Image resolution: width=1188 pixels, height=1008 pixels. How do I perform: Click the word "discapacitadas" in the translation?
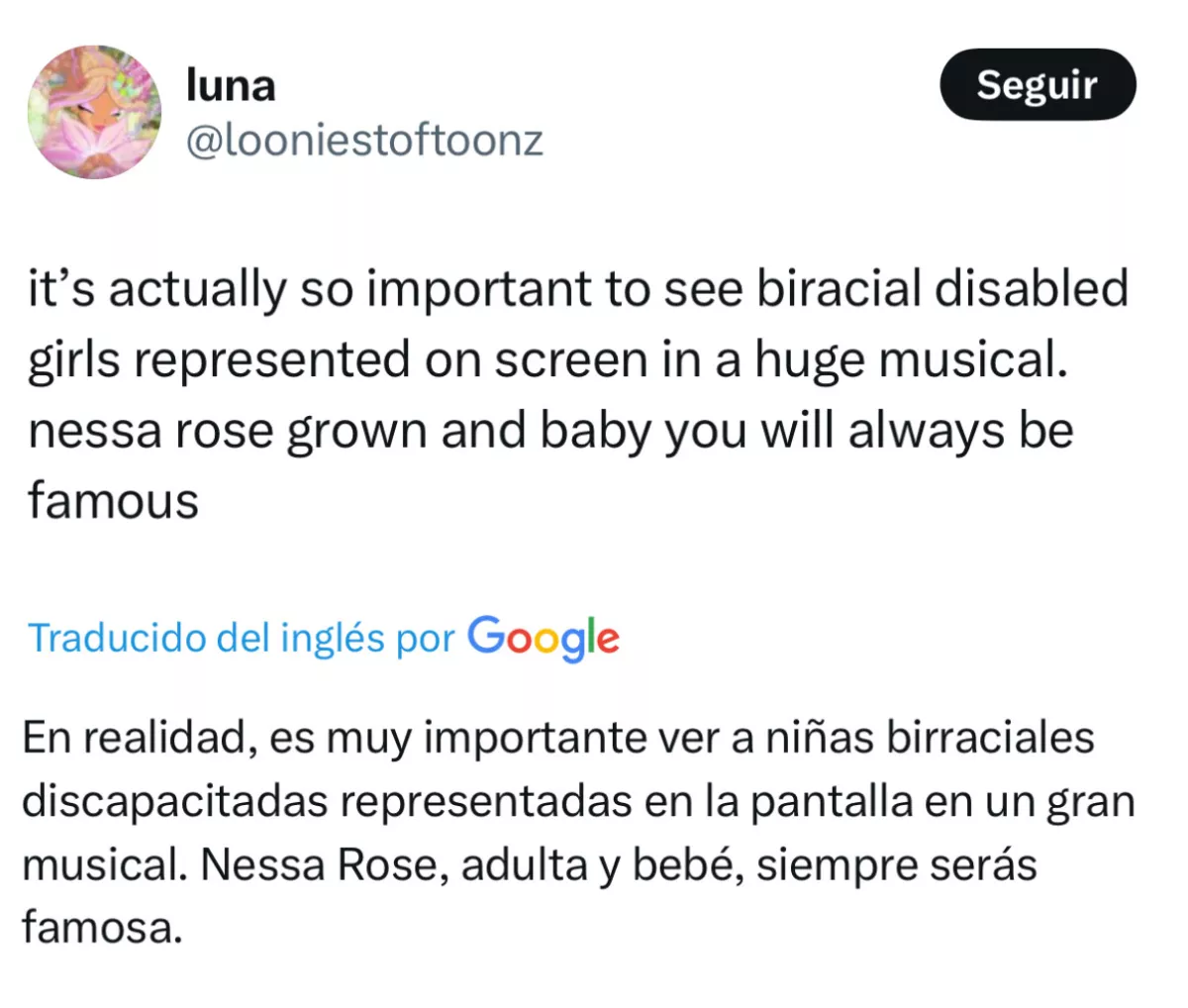click(x=174, y=802)
